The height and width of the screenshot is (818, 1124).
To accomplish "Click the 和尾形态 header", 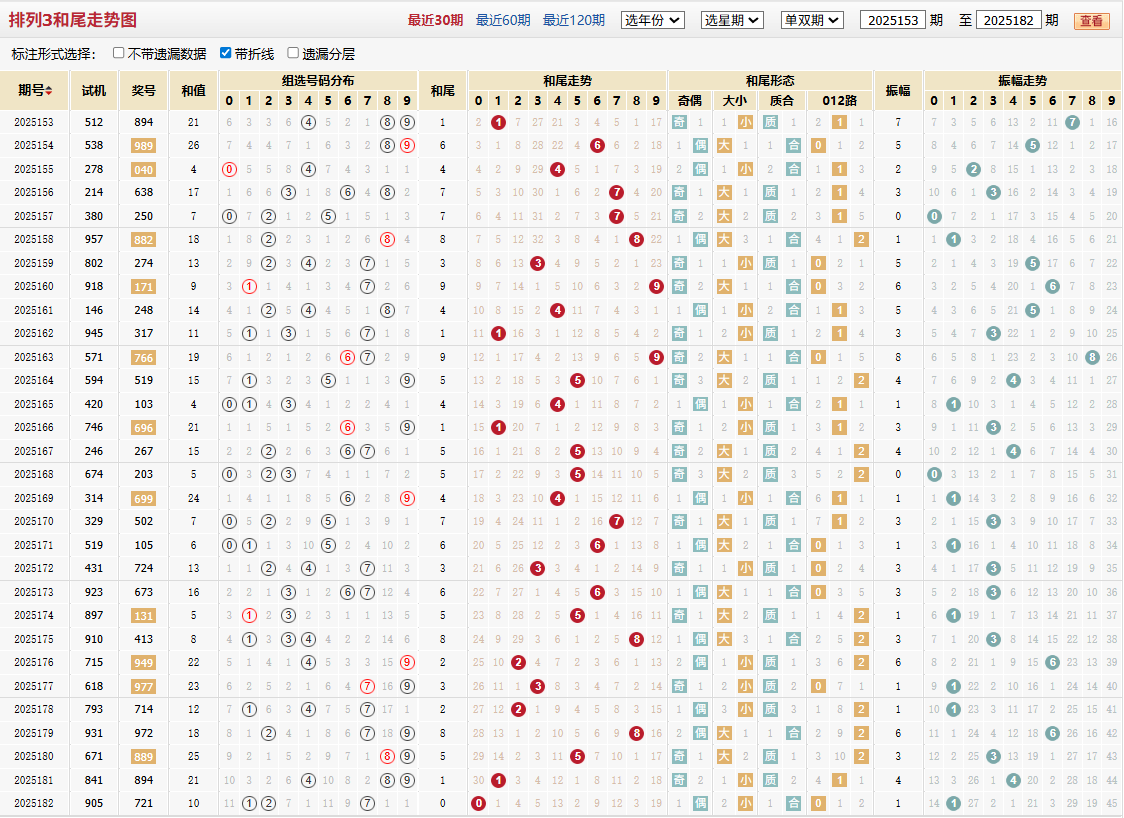I will pyautogui.click(x=770, y=80).
